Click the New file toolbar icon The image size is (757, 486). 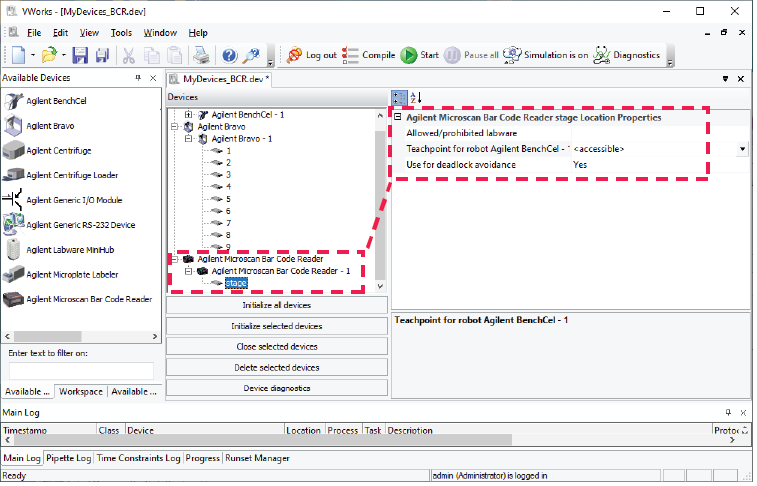[18, 55]
